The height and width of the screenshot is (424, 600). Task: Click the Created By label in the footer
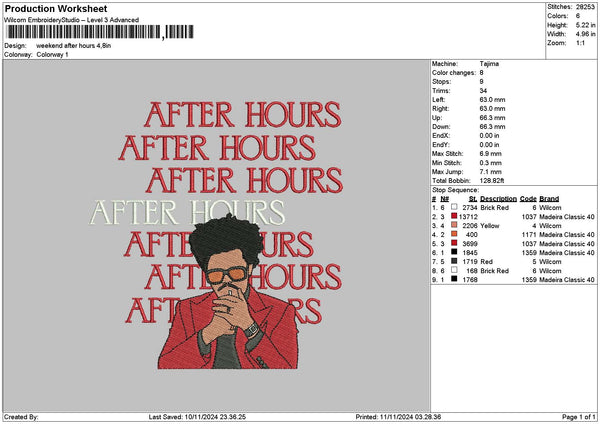click(21, 417)
